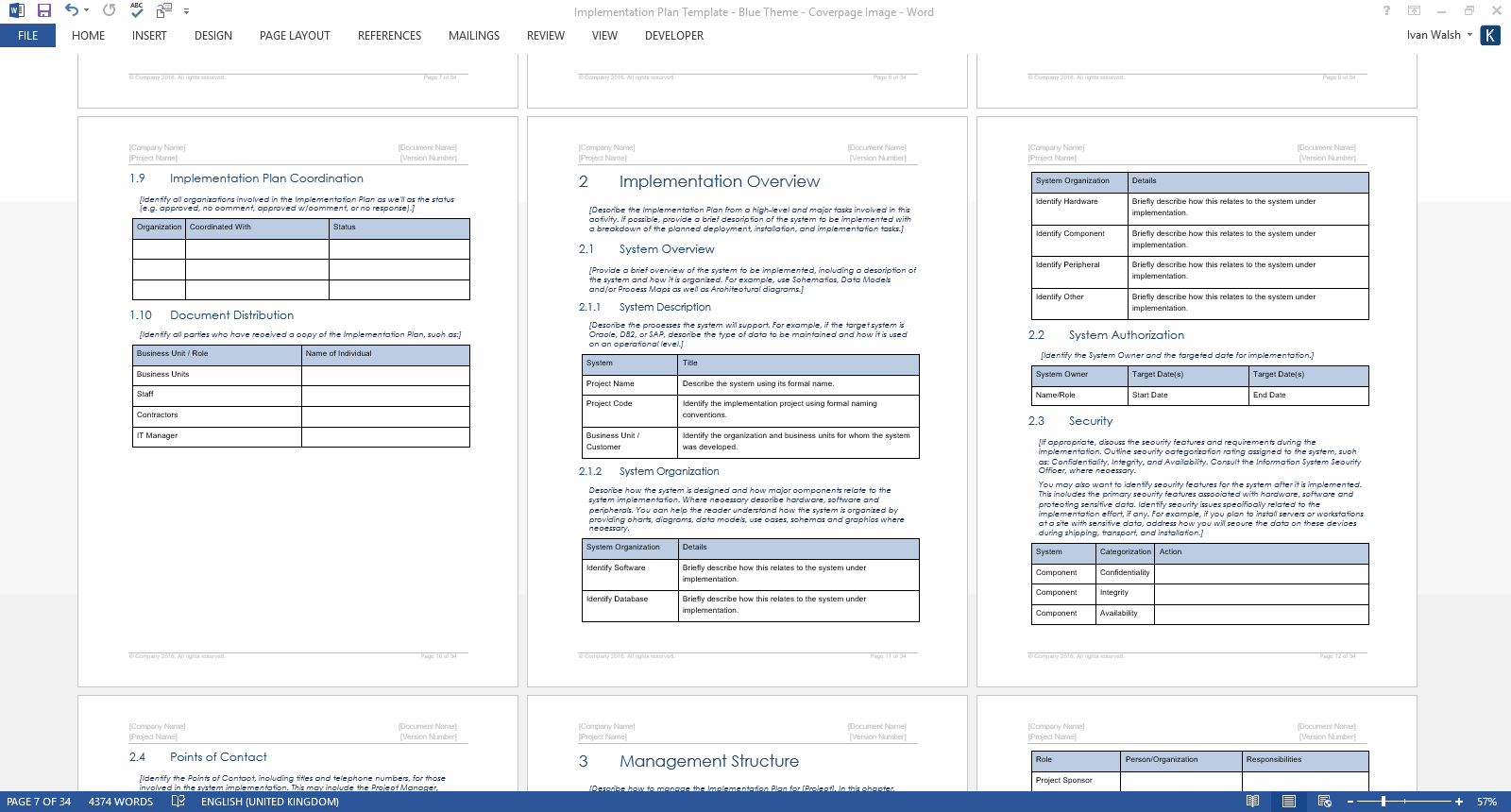Expand Customize Quick Access Toolbar menu
This screenshot has width=1511, height=812.
186,11
